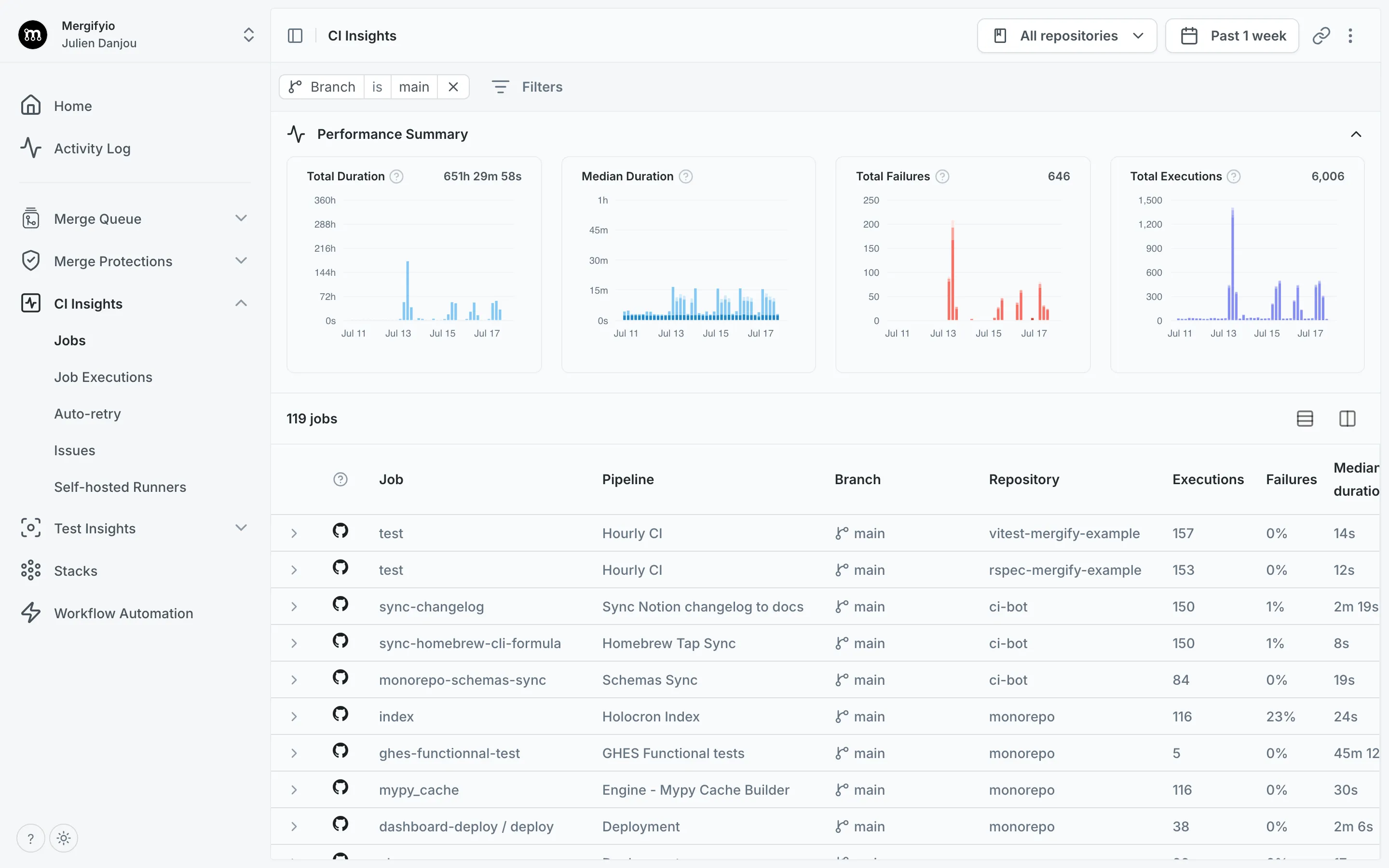Open the organization switcher chevrons

(248, 35)
